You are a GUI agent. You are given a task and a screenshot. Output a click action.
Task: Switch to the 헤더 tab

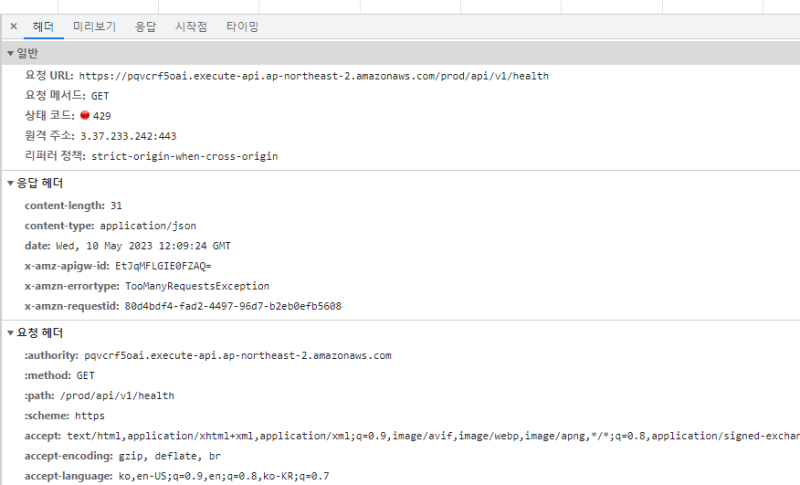click(43, 27)
